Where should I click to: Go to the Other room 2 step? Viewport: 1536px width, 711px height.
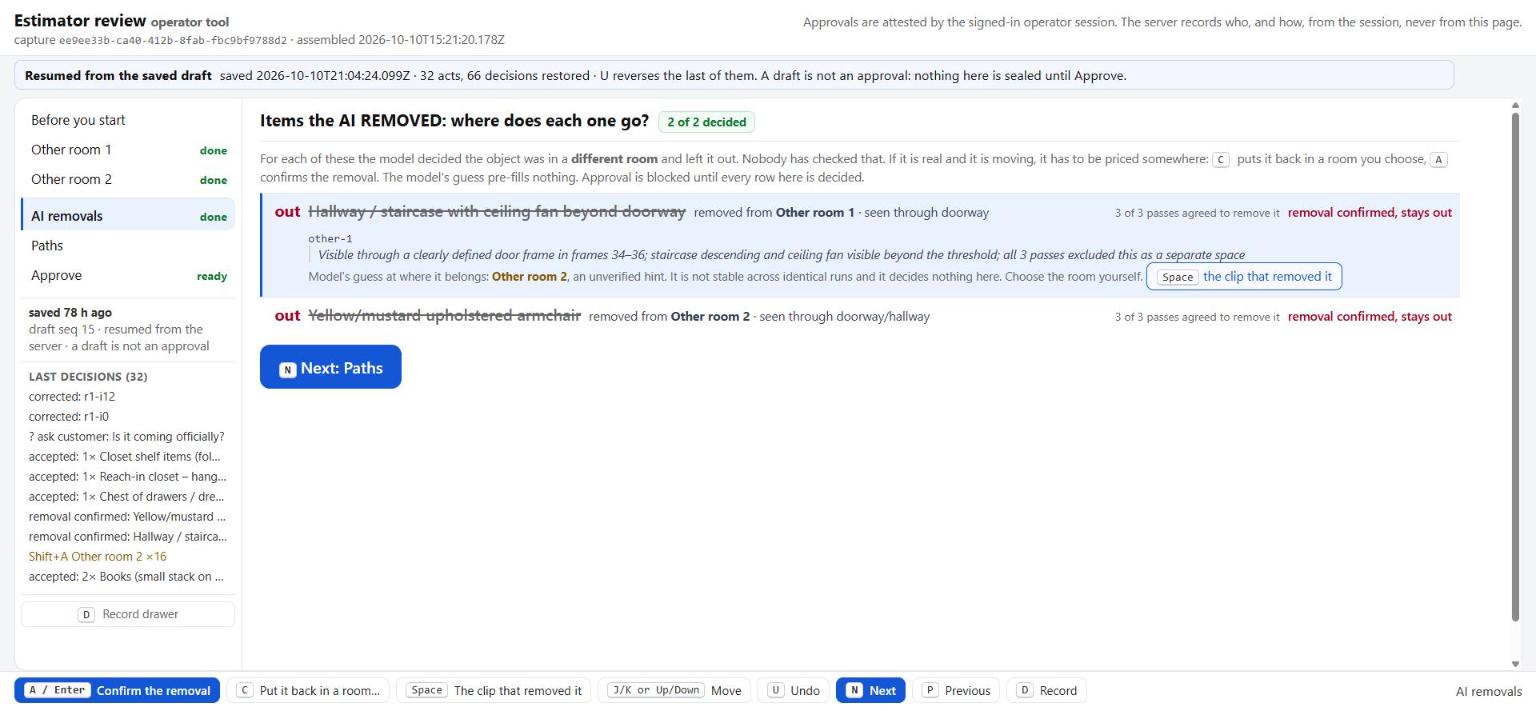click(128, 180)
